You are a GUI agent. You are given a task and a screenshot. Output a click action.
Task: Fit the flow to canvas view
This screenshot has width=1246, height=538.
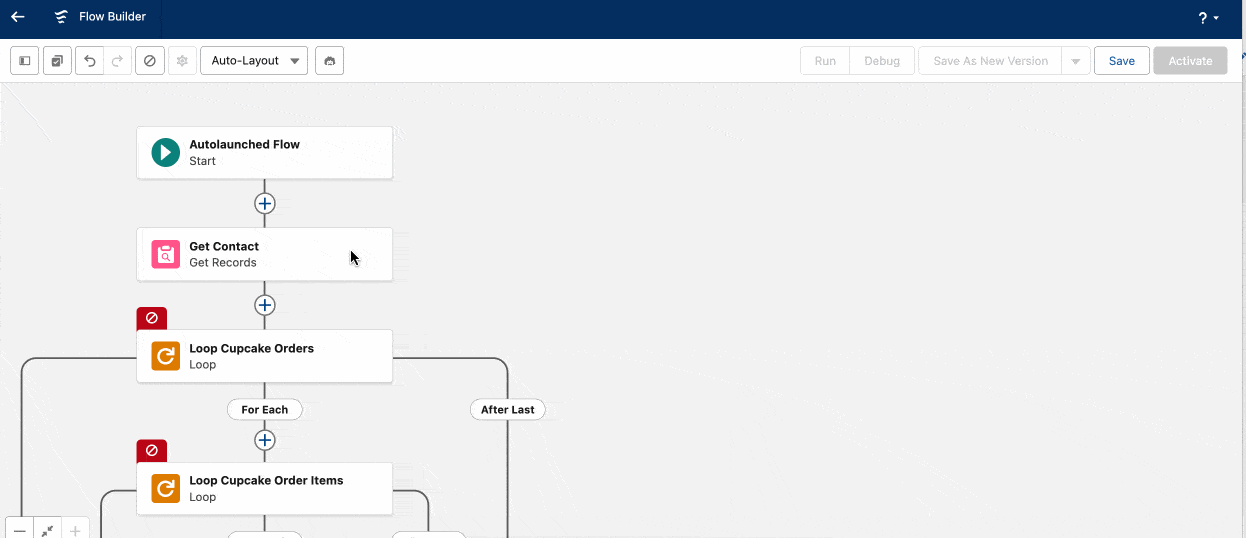[x=47, y=530]
